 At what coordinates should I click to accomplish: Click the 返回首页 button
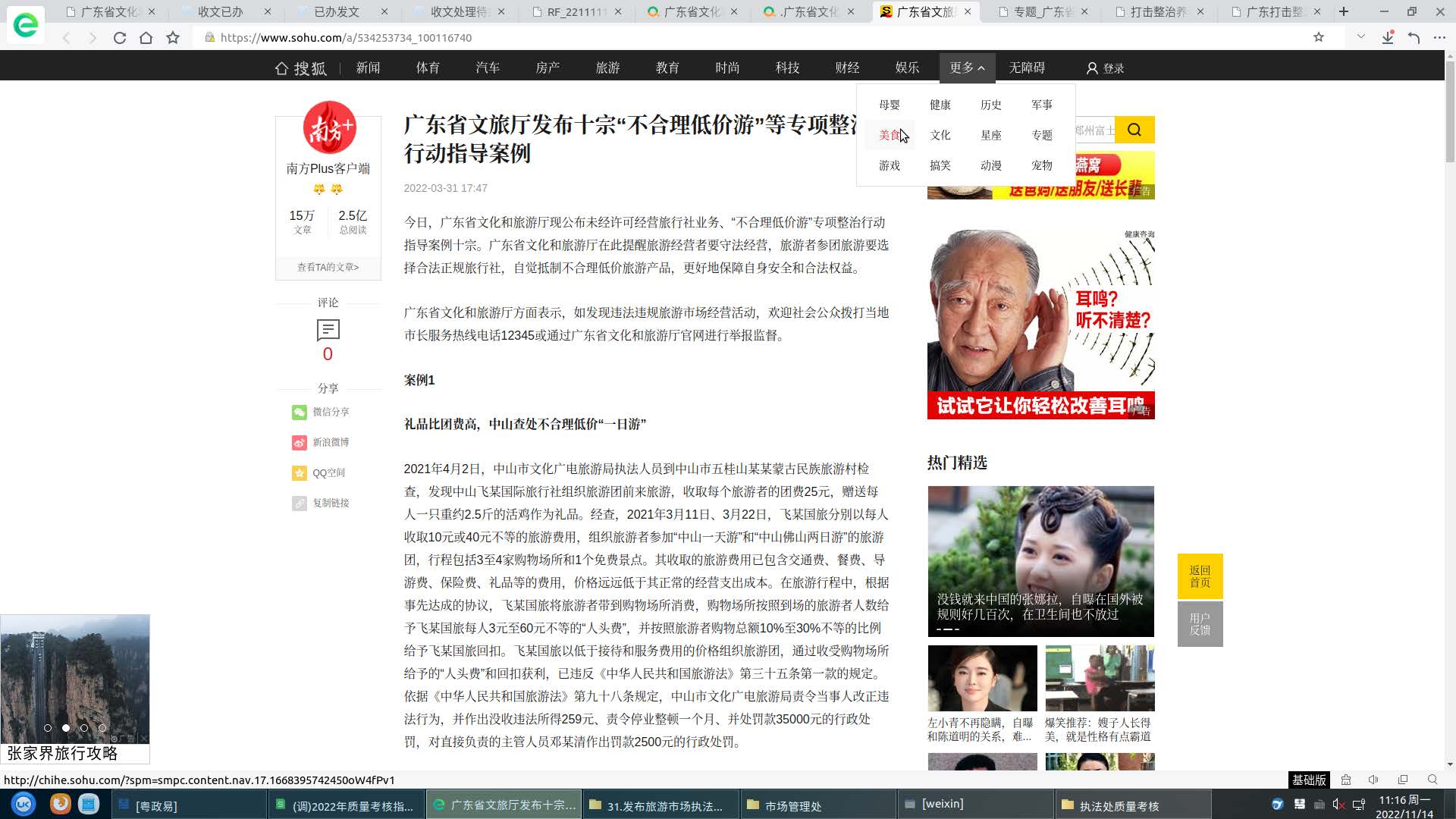(x=1200, y=576)
